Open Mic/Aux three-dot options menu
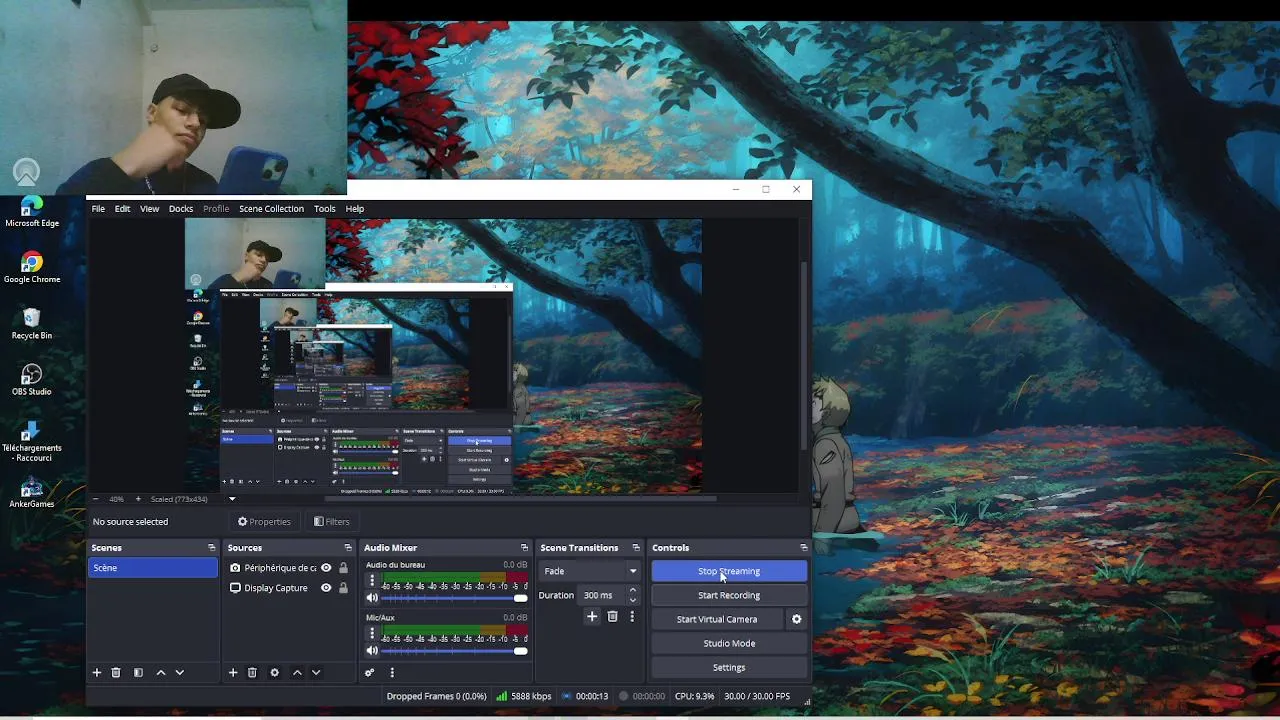 (x=372, y=634)
